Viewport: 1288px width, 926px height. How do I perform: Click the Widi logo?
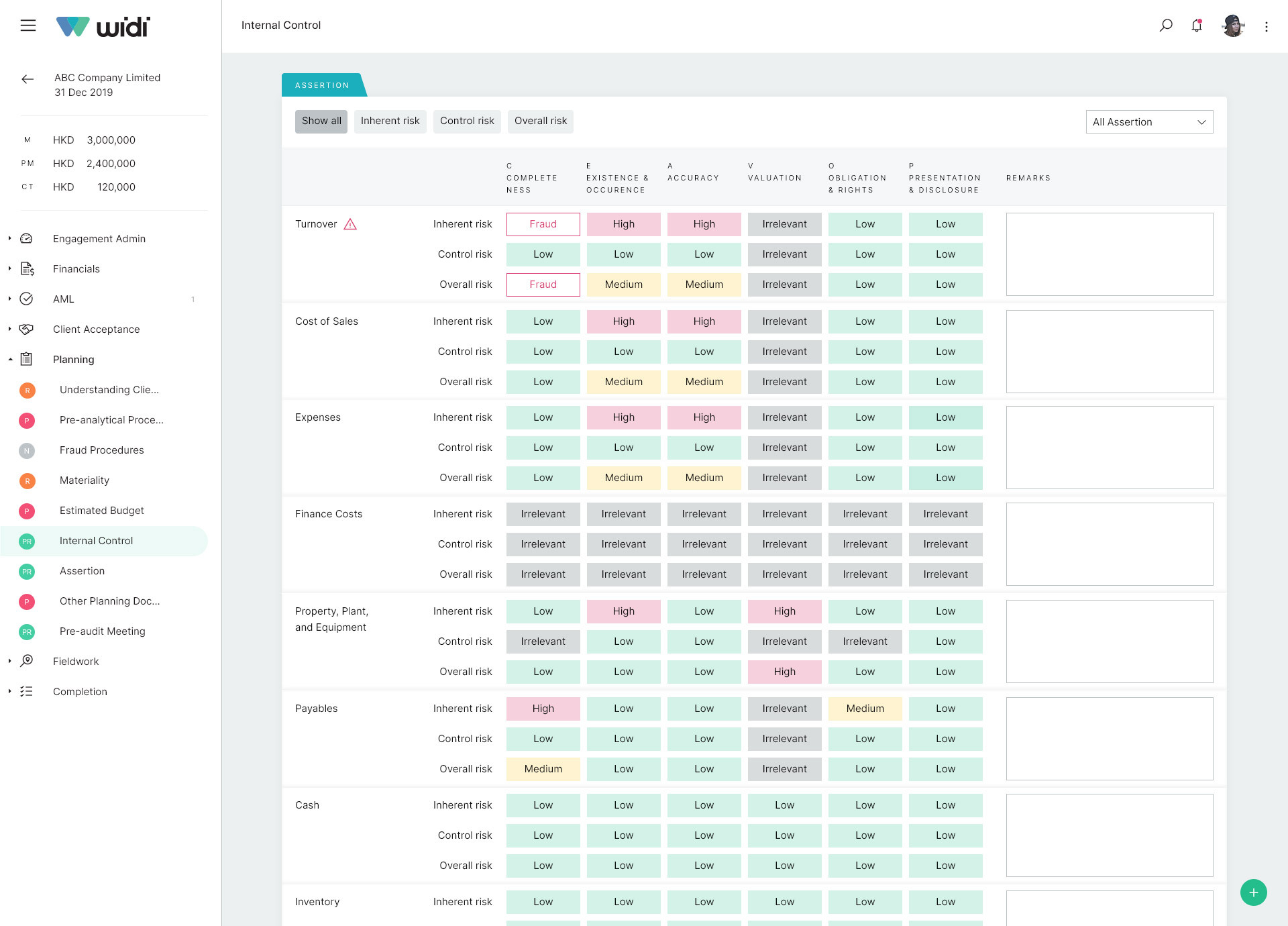[x=103, y=26]
